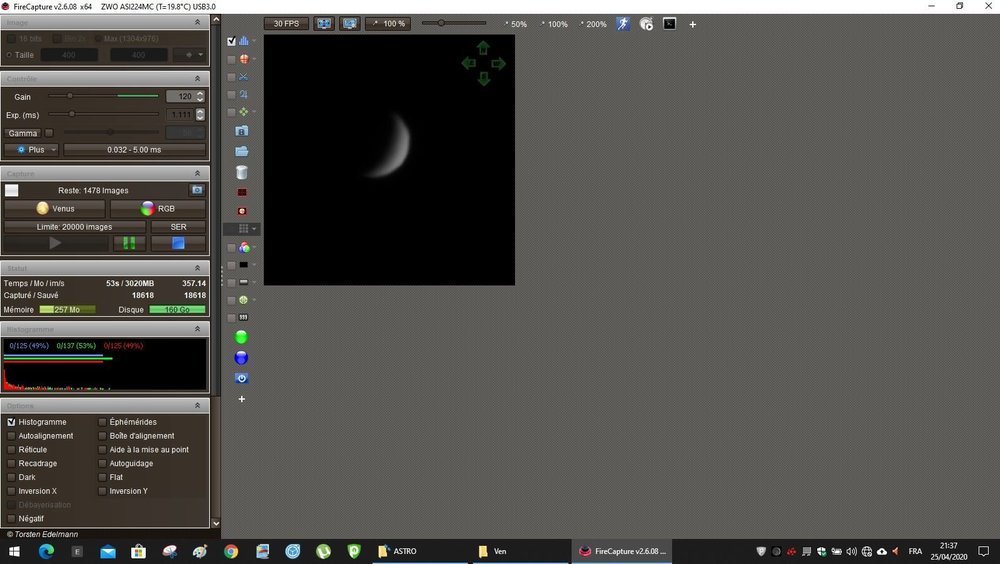Open Chrome from the taskbar
1000x564 pixels.
pos(231,551)
